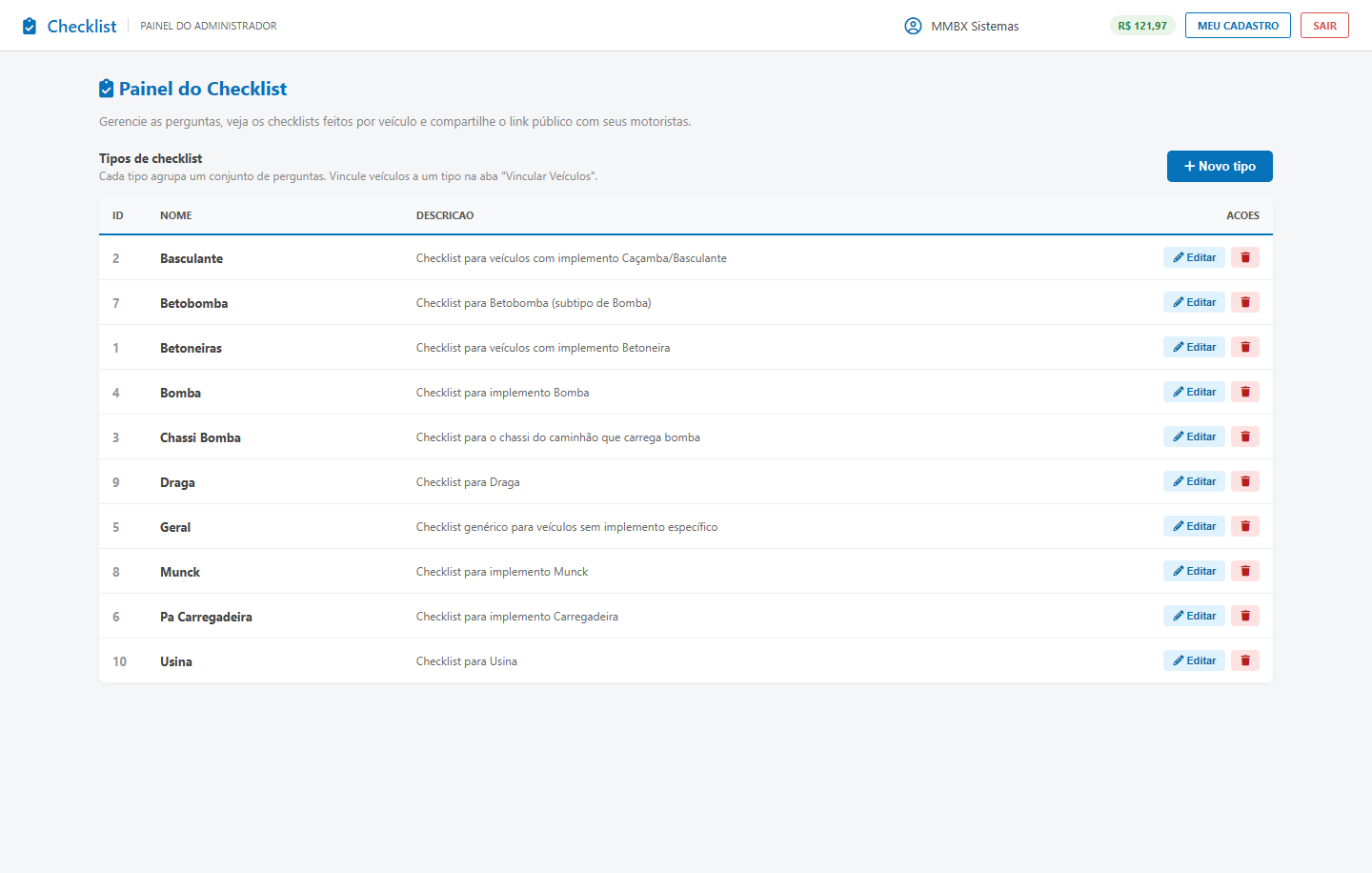Click description about veículos sem implemento específico

click(x=567, y=527)
